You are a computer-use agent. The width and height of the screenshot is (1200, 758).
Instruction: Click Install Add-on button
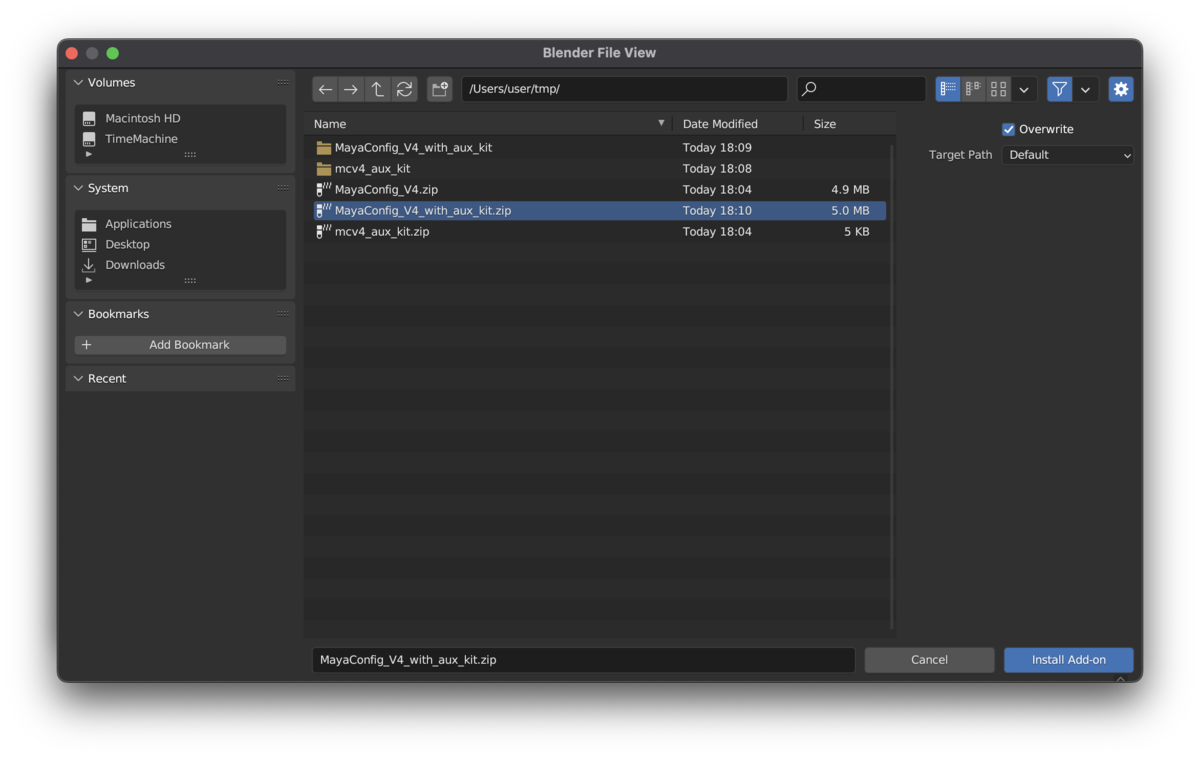pos(1068,660)
